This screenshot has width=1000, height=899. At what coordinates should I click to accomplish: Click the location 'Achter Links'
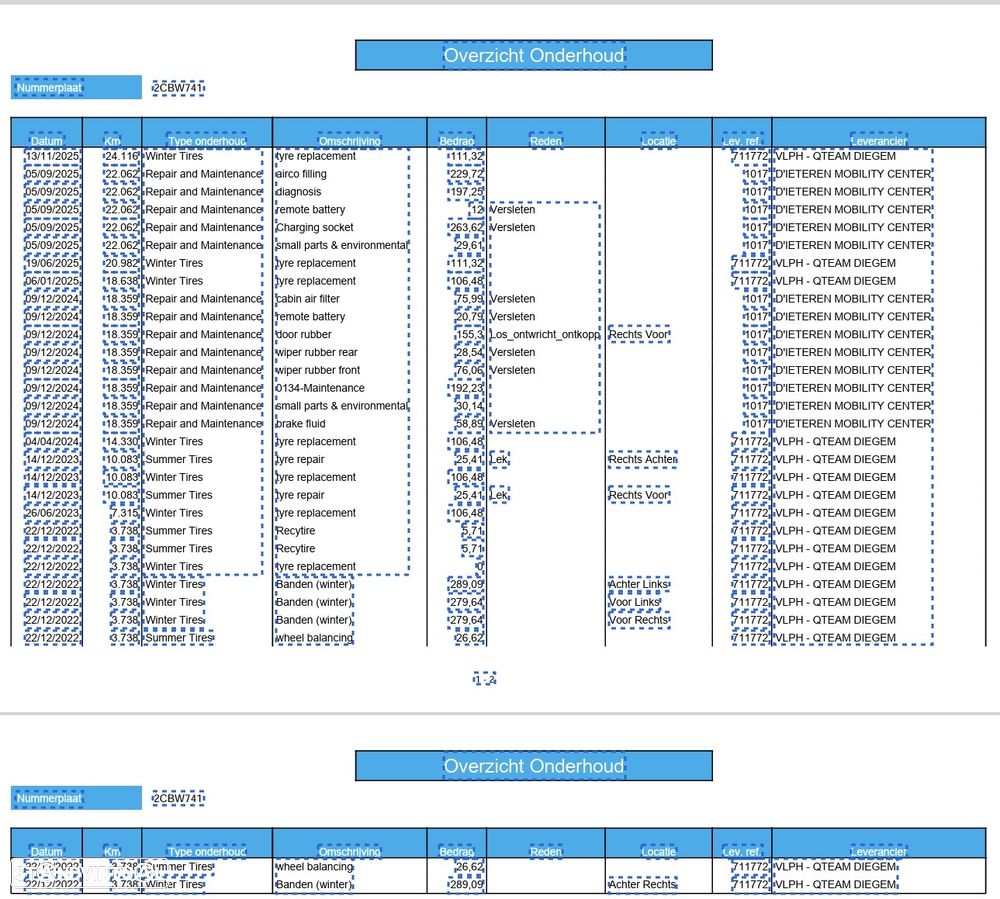point(639,584)
